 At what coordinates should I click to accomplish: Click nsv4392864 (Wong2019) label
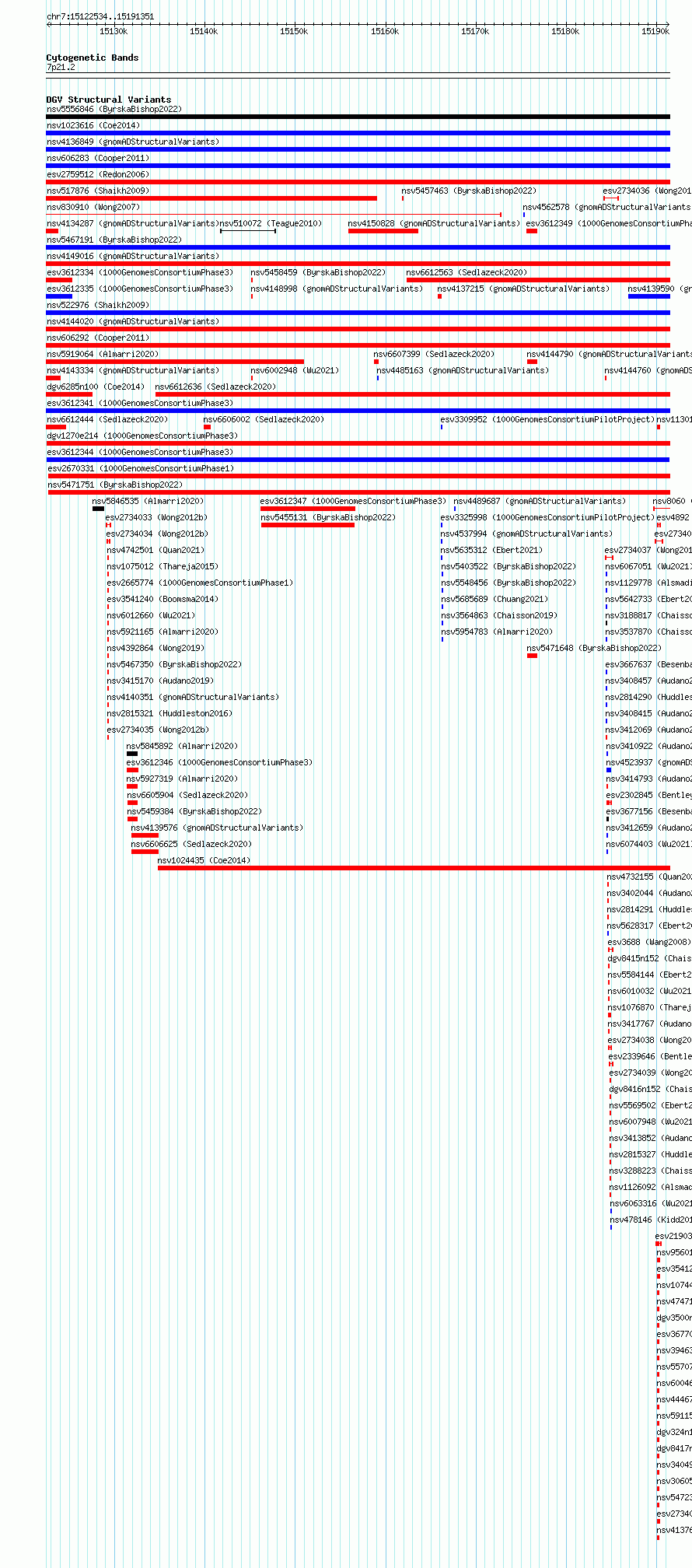(x=156, y=648)
